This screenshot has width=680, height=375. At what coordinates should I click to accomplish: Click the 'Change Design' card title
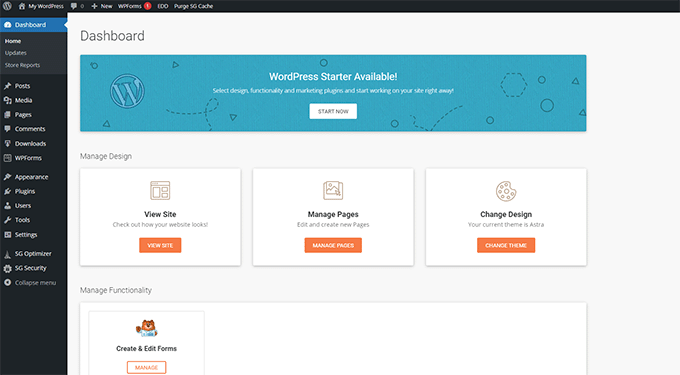[506, 214]
